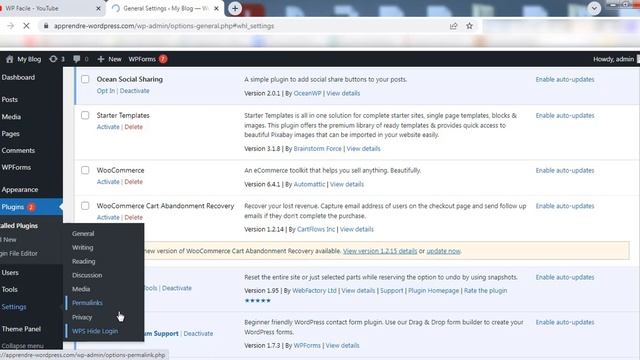The width and height of the screenshot is (640, 360).
Task: Open WPForms in the sidebar
Action: 16,167
